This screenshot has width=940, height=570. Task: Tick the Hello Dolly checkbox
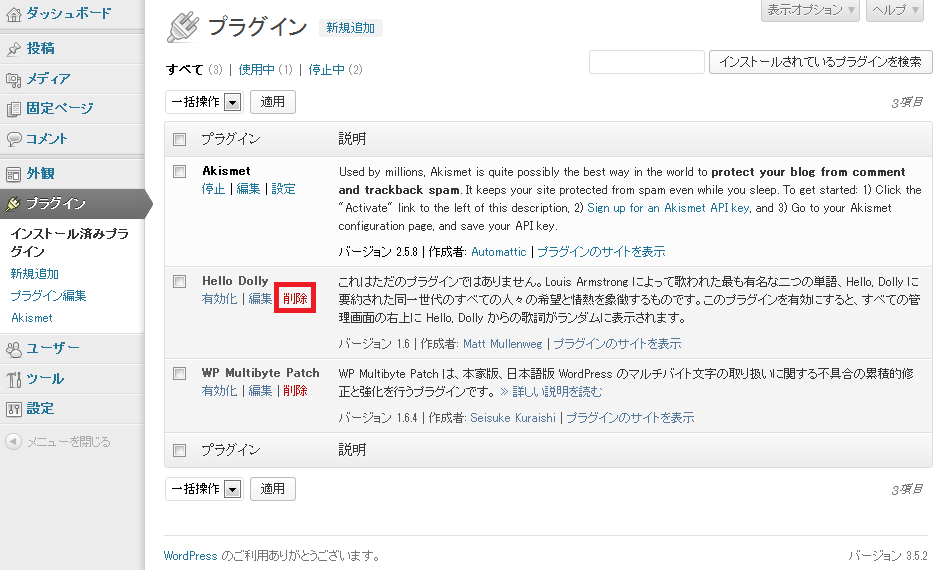pos(180,281)
